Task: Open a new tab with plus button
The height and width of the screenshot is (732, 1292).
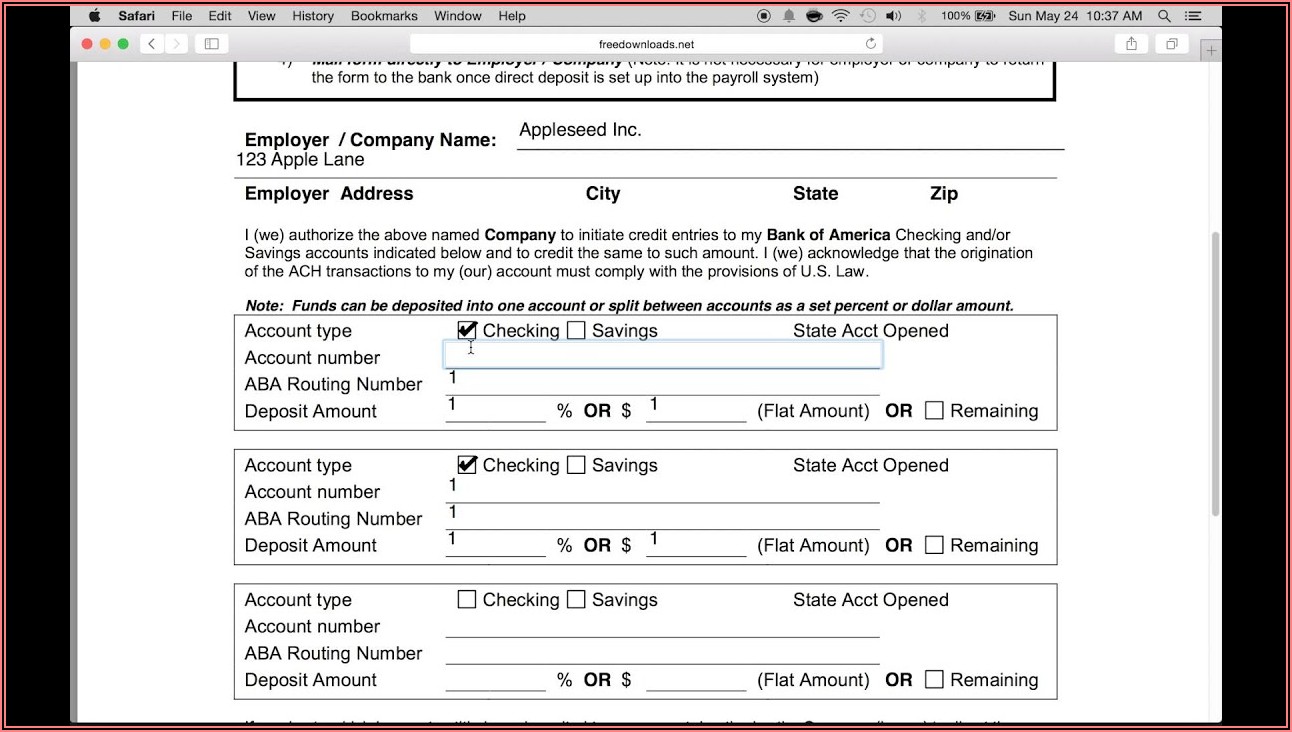Action: 1211,50
